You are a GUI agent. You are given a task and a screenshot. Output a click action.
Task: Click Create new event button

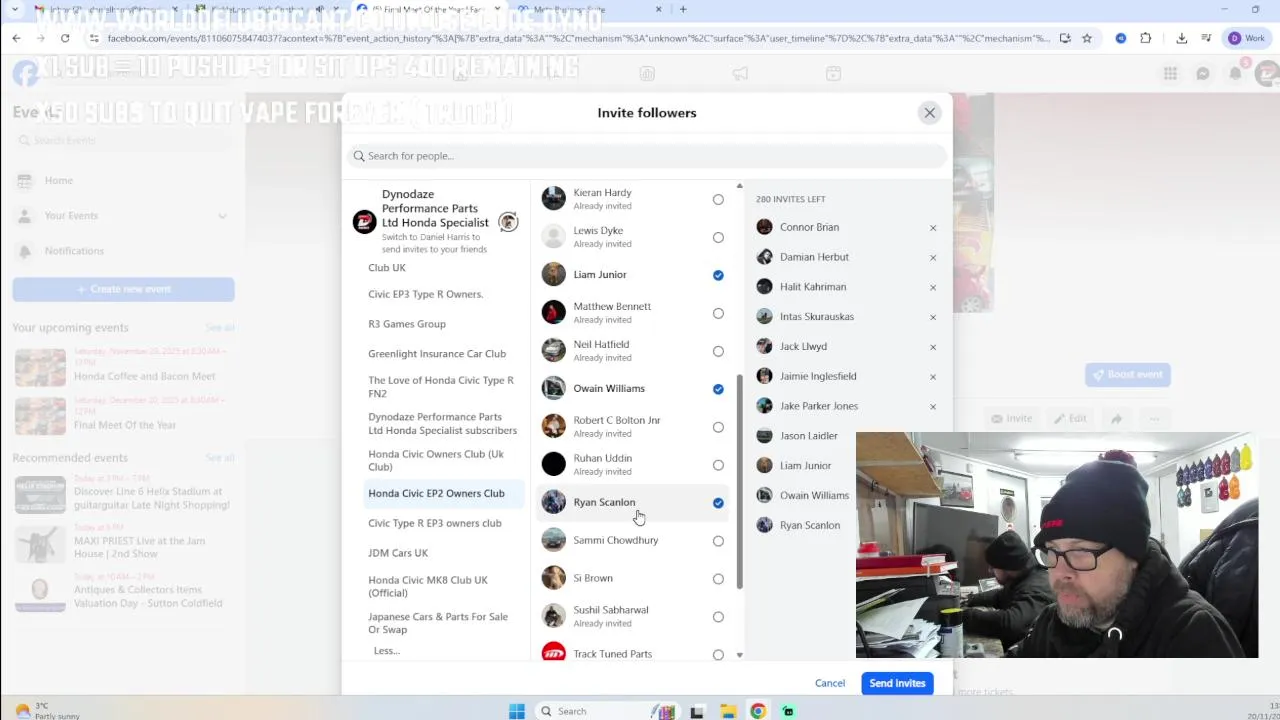click(124, 289)
